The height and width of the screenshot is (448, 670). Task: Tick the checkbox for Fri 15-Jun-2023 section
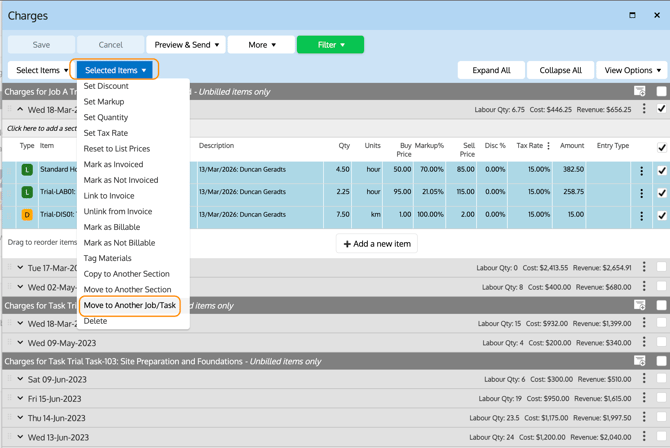tap(661, 399)
